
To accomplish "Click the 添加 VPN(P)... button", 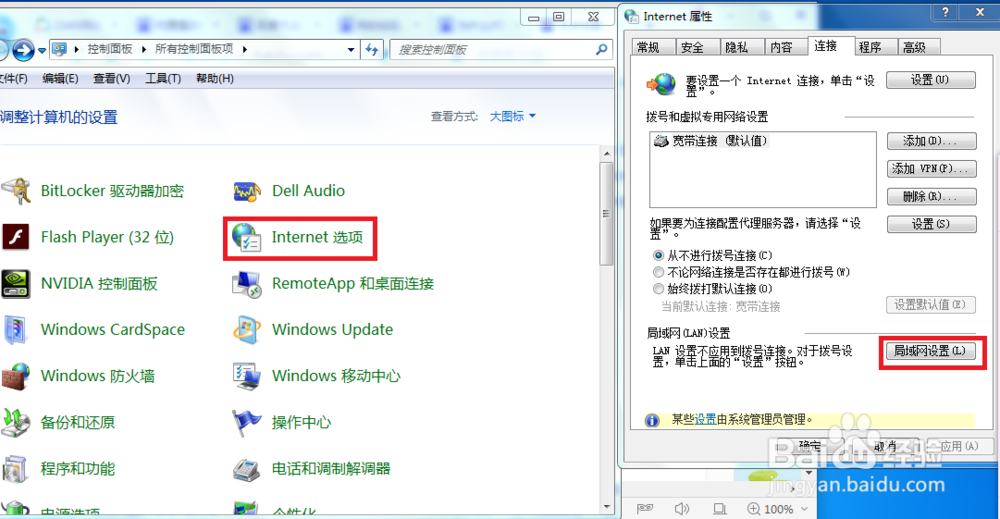I will pos(931,168).
